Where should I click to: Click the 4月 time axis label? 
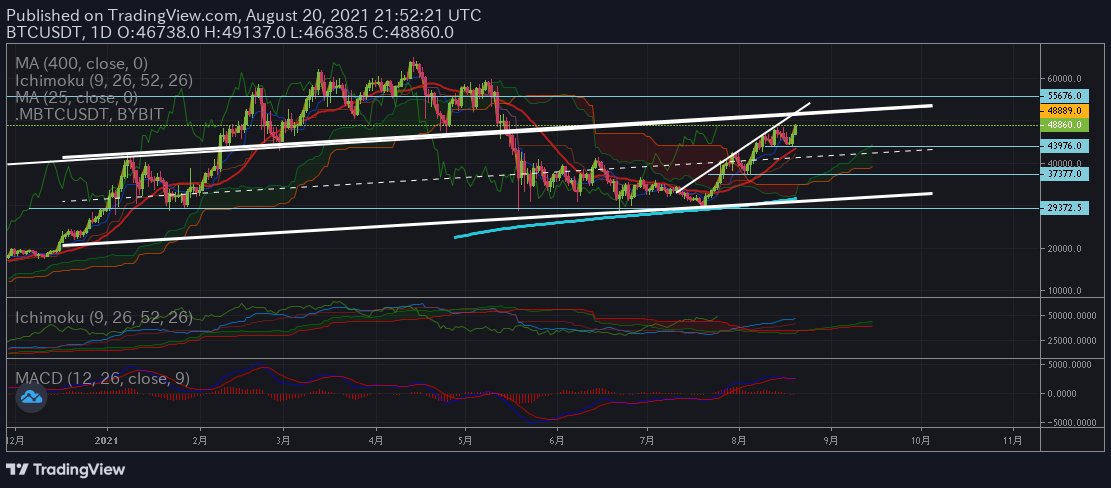coord(376,440)
